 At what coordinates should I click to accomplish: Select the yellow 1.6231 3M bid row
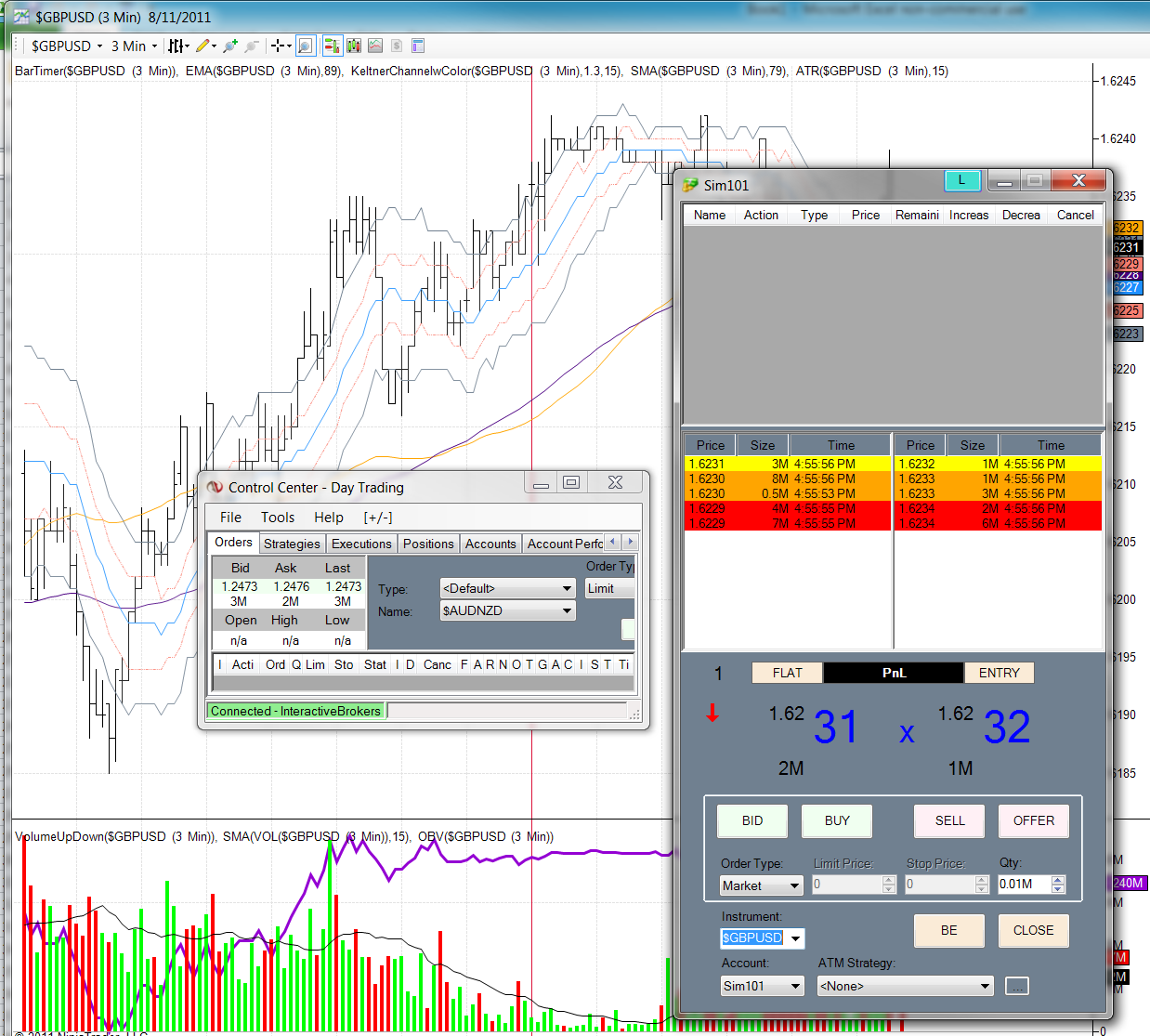[x=788, y=464]
